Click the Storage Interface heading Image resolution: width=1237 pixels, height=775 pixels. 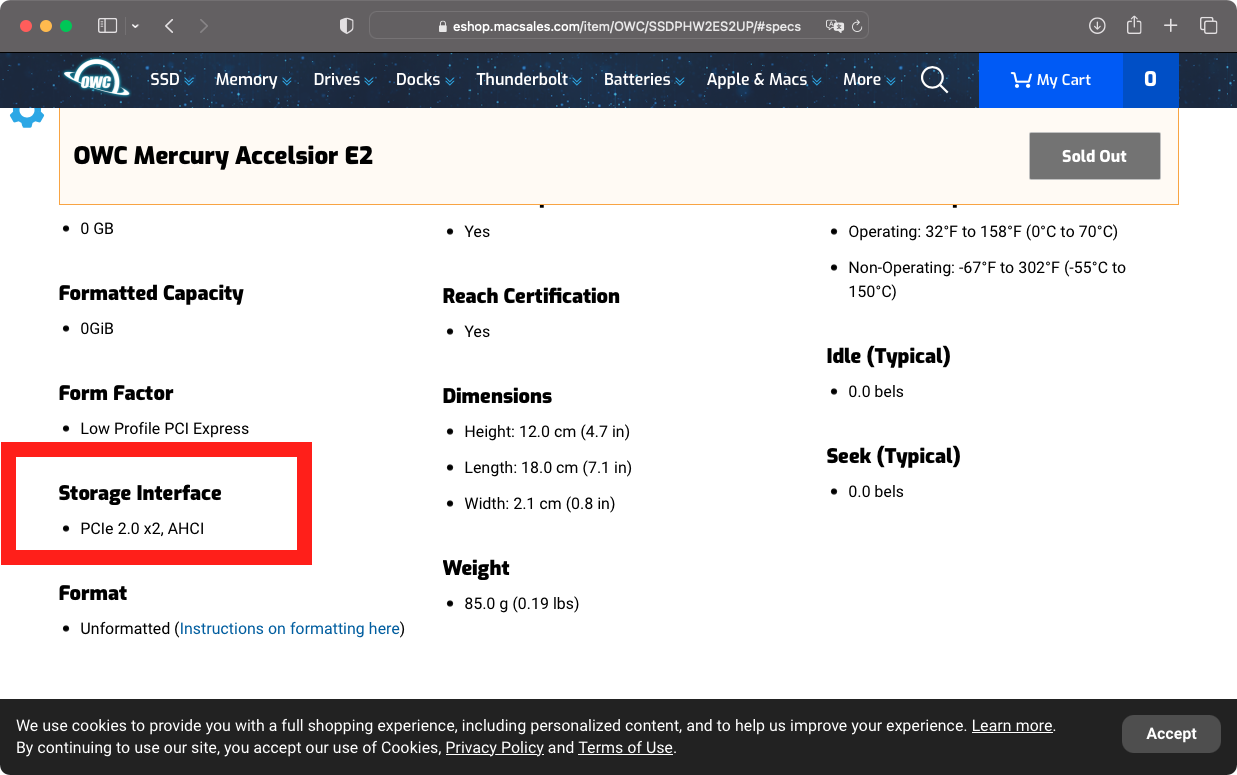140,493
